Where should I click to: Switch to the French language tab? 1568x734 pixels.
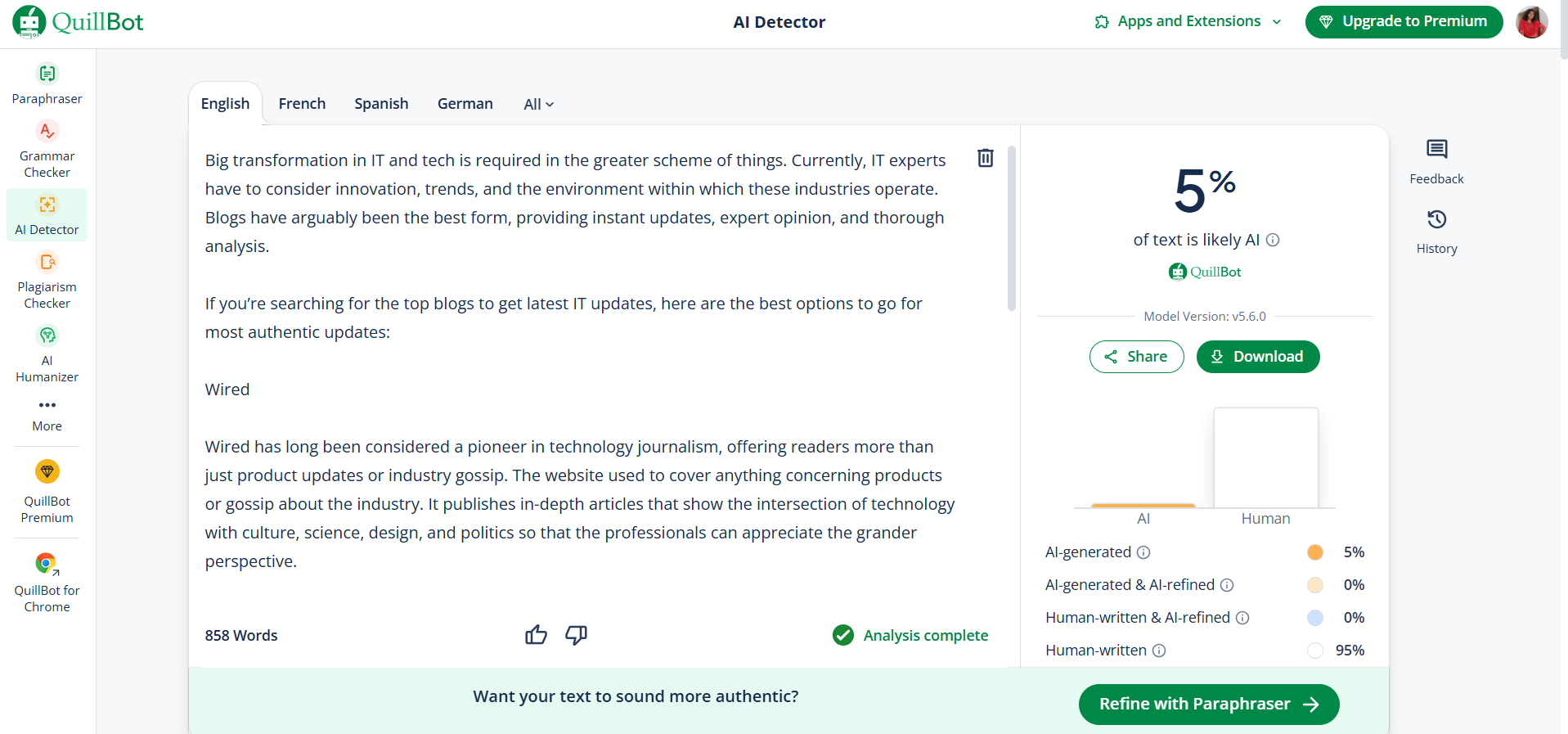(302, 104)
